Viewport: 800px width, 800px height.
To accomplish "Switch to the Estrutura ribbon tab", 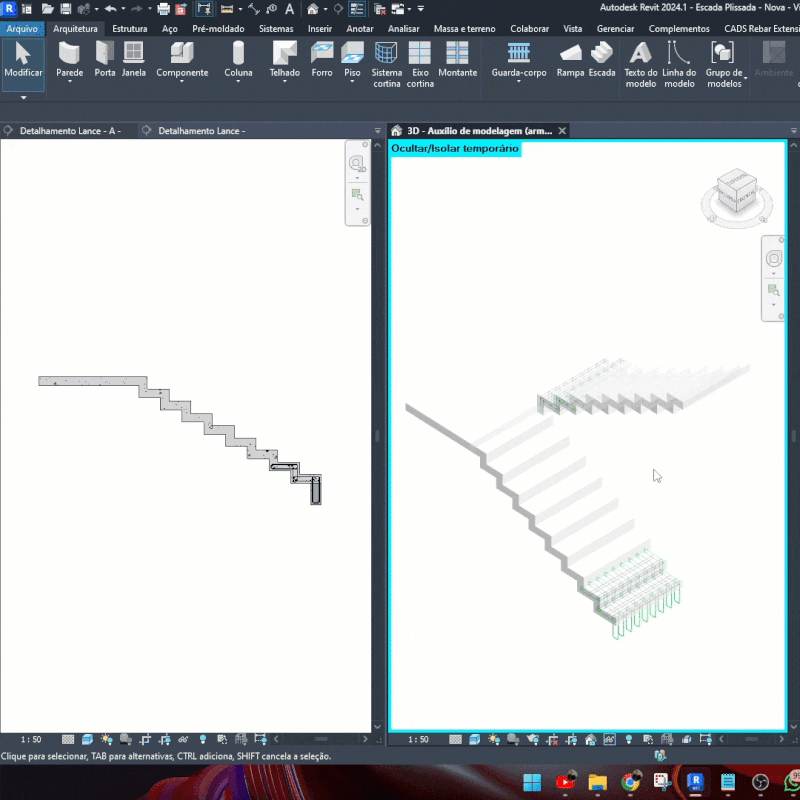I will (130, 29).
